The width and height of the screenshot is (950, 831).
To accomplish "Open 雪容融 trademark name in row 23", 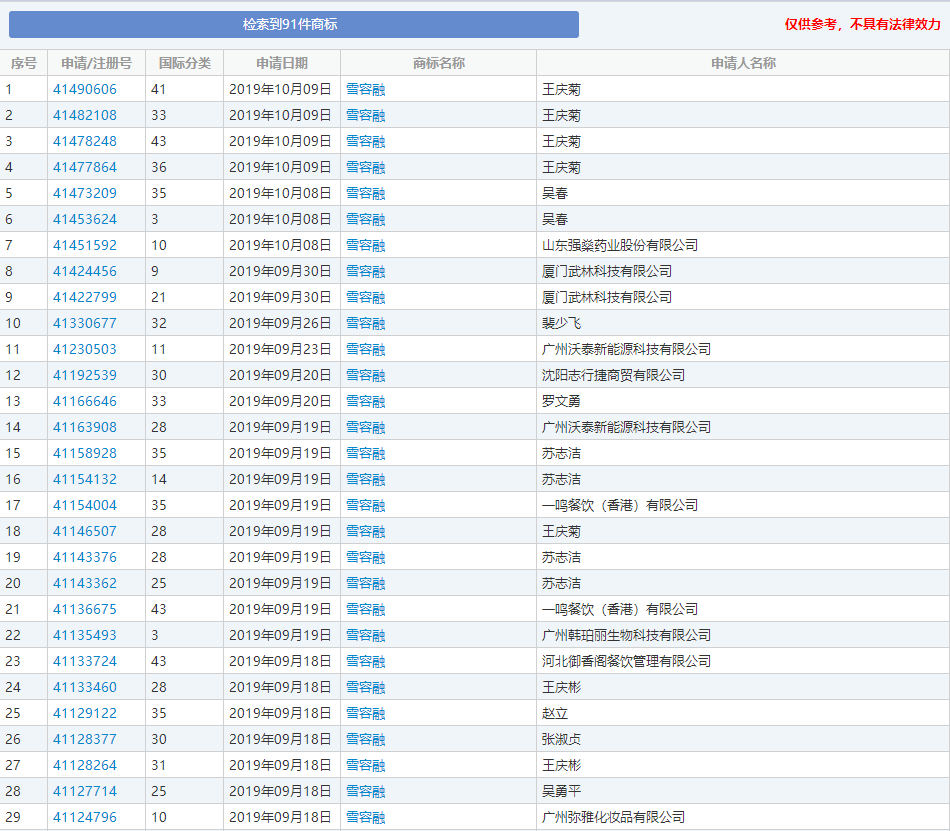I will [x=366, y=663].
